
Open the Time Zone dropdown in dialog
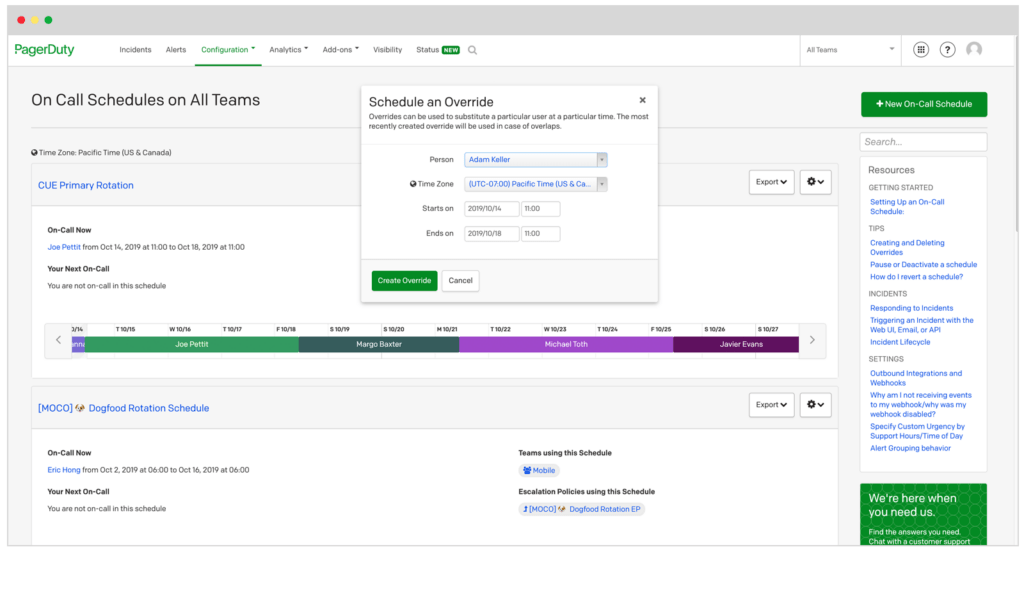point(536,184)
